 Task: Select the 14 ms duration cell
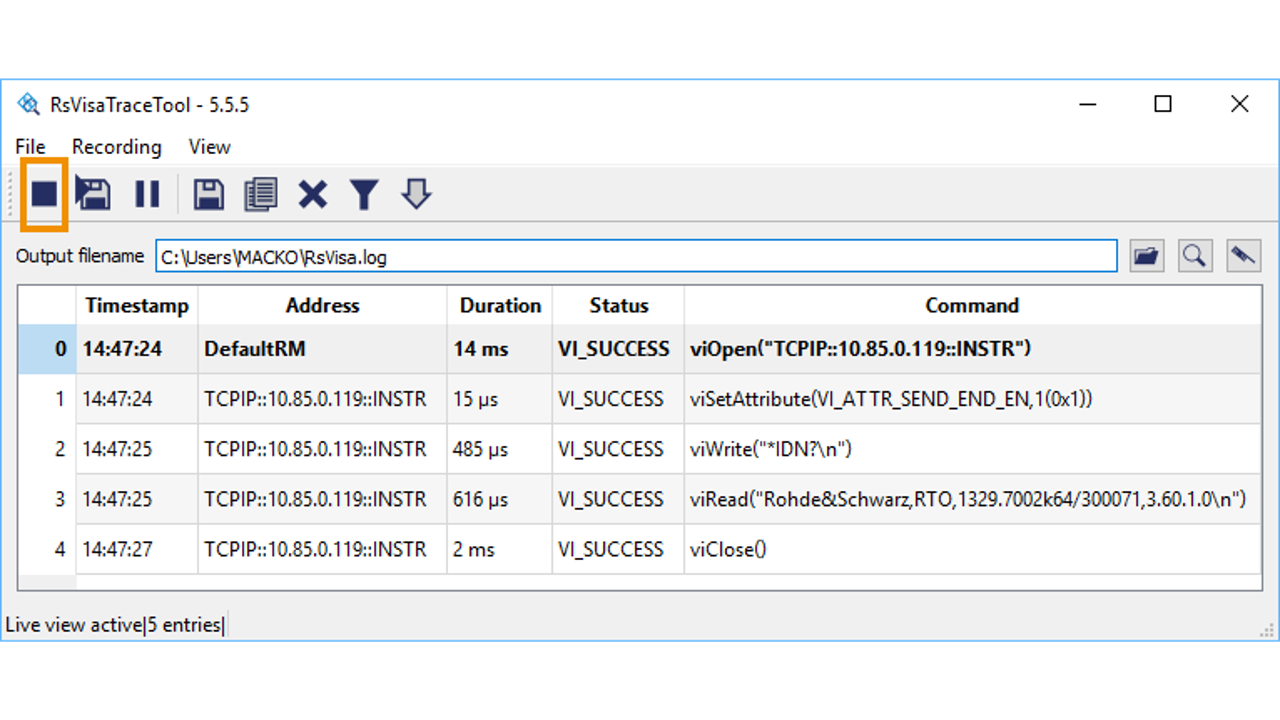click(500, 349)
